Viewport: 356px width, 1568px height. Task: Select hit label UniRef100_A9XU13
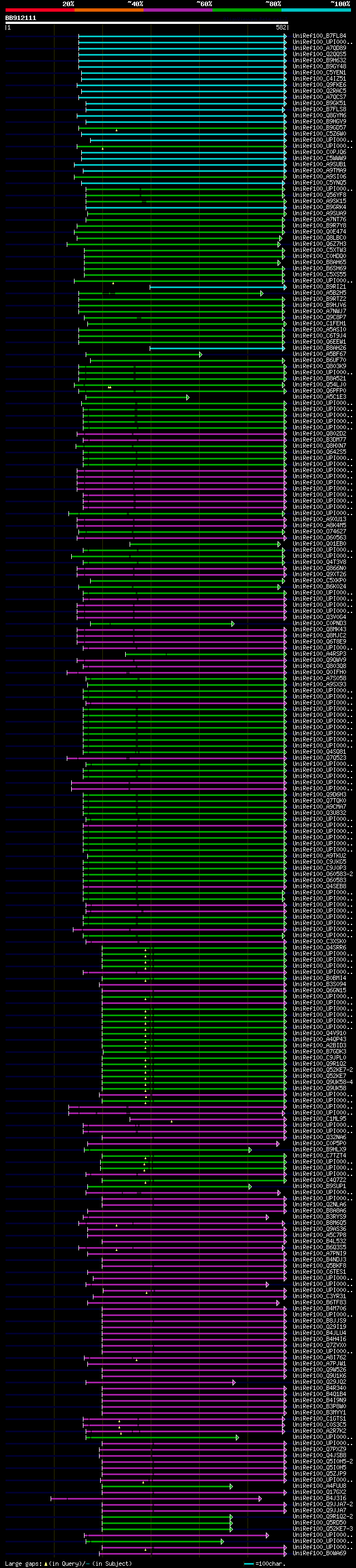point(319,519)
